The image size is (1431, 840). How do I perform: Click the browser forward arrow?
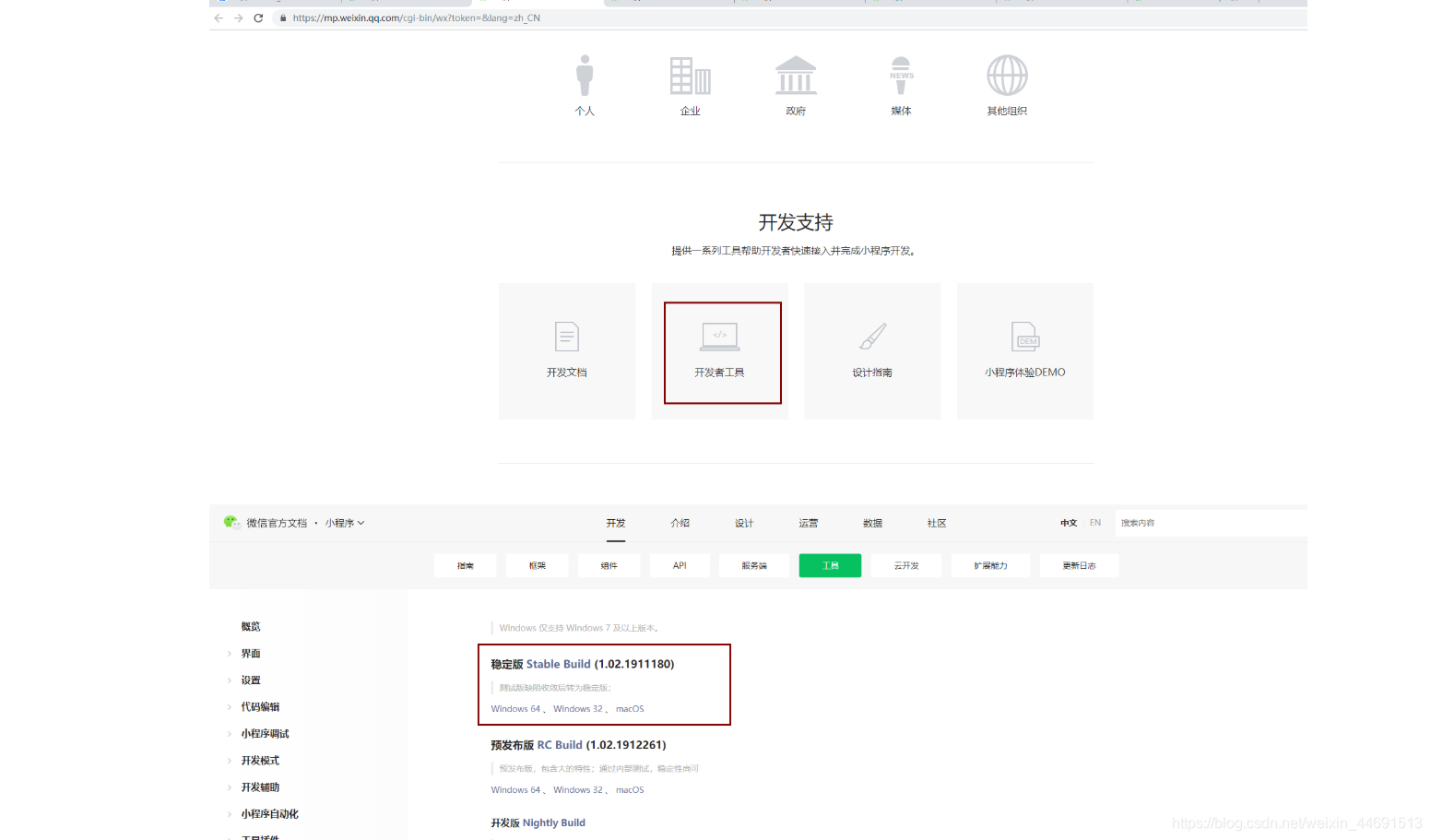coord(239,18)
